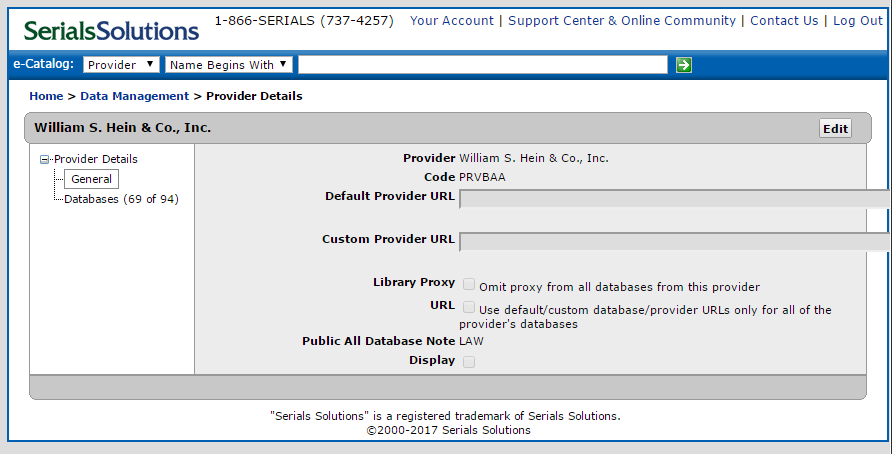The width and height of the screenshot is (892, 454).
Task: Go to Home breadcrumb link
Action: tap(46, 96)
